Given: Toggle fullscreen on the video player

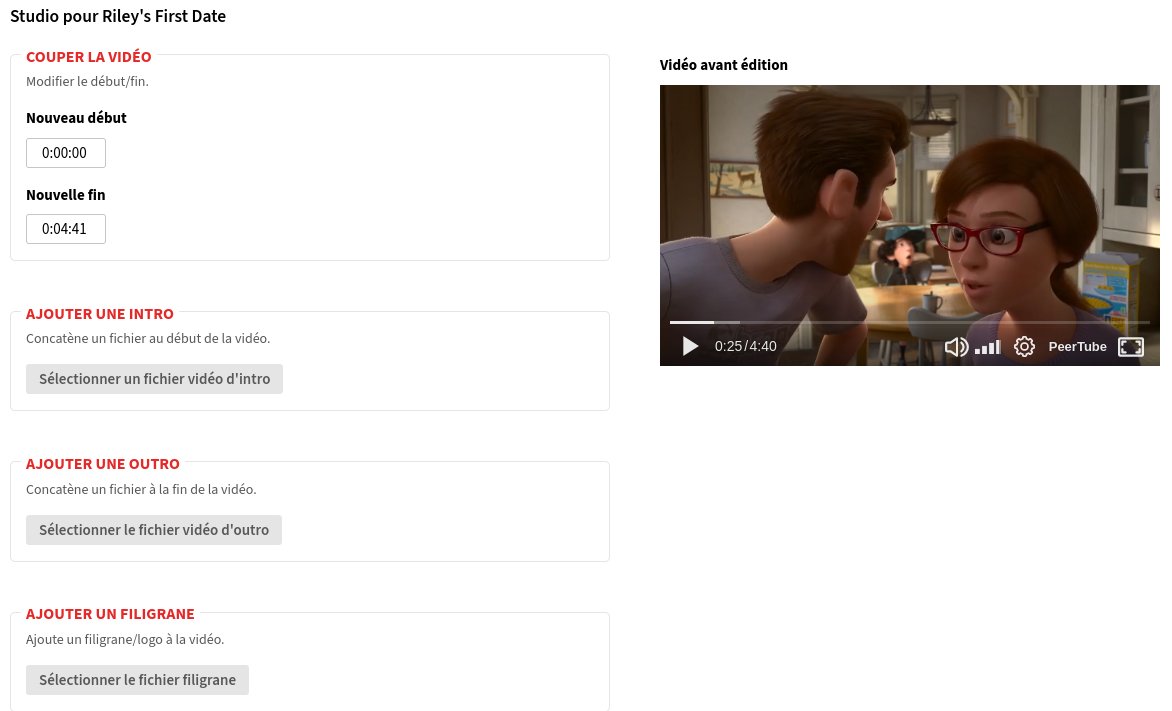Looking at the screenshot, I should [1130, 346].
